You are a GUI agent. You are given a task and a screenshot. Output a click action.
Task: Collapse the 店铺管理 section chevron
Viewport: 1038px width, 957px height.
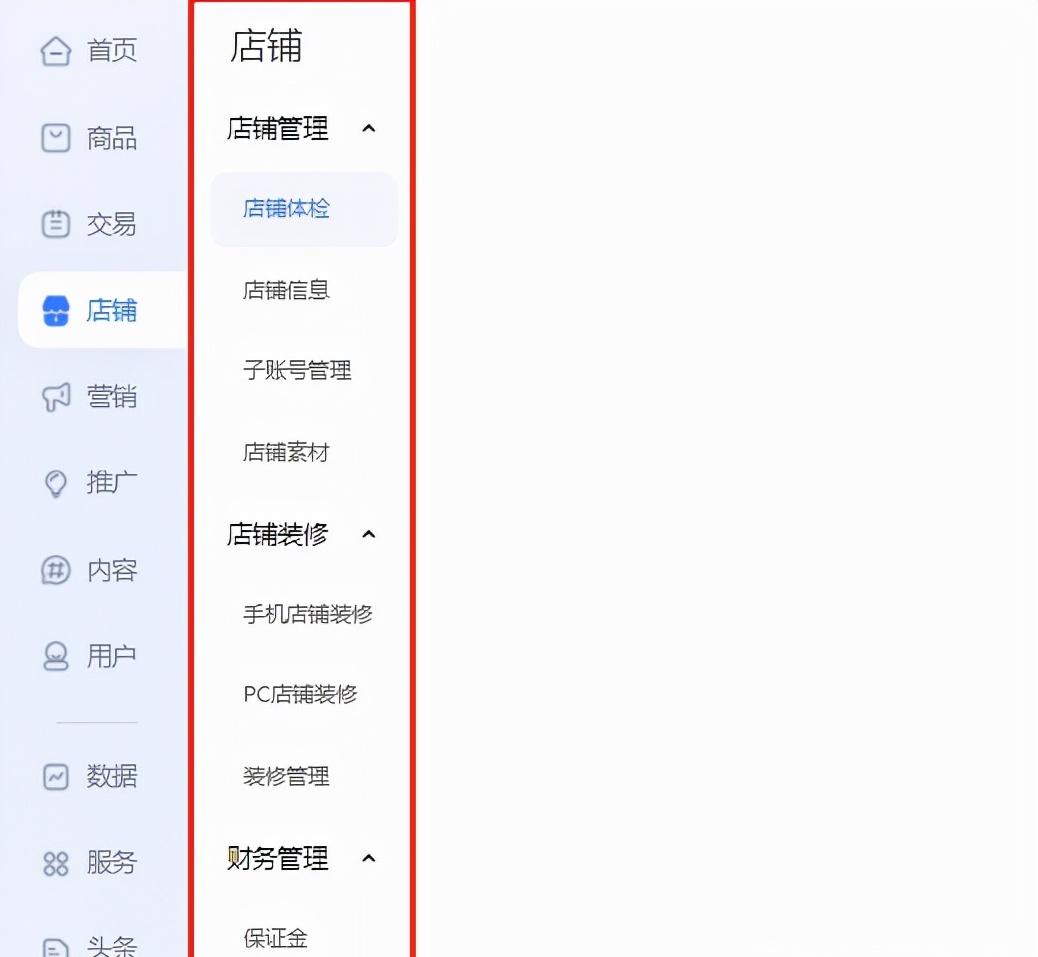[369, 128]
